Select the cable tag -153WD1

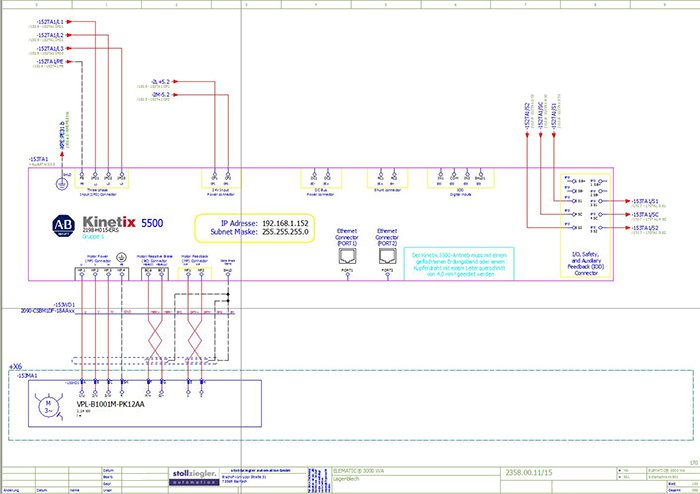click(64, 305)
